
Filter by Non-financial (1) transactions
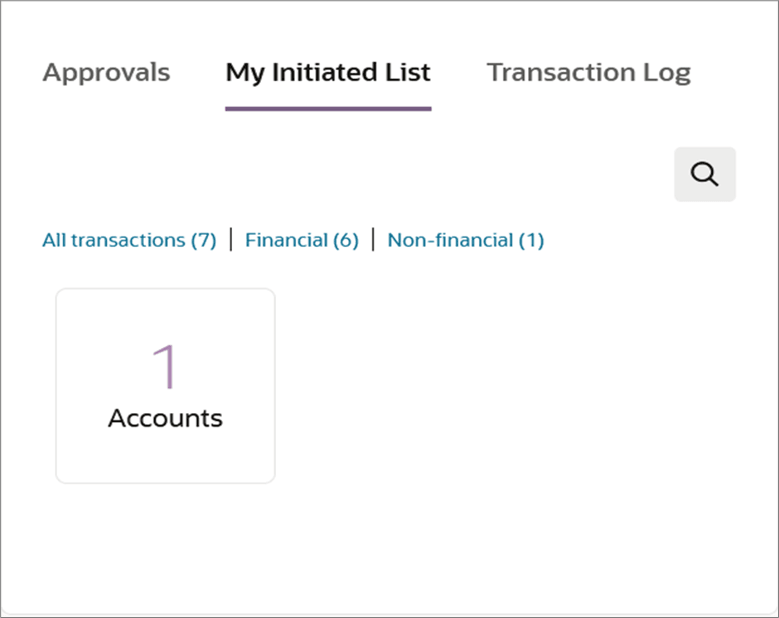(x=465, y=240)
